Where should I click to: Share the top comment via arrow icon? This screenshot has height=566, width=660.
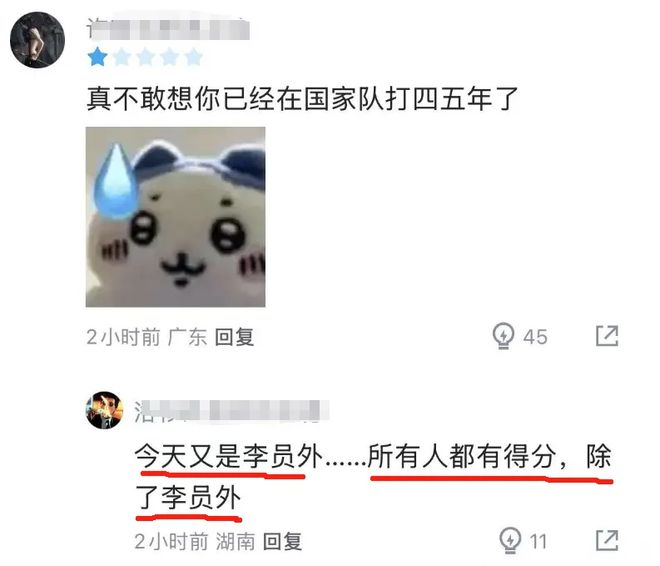click(x=607, y=336)
